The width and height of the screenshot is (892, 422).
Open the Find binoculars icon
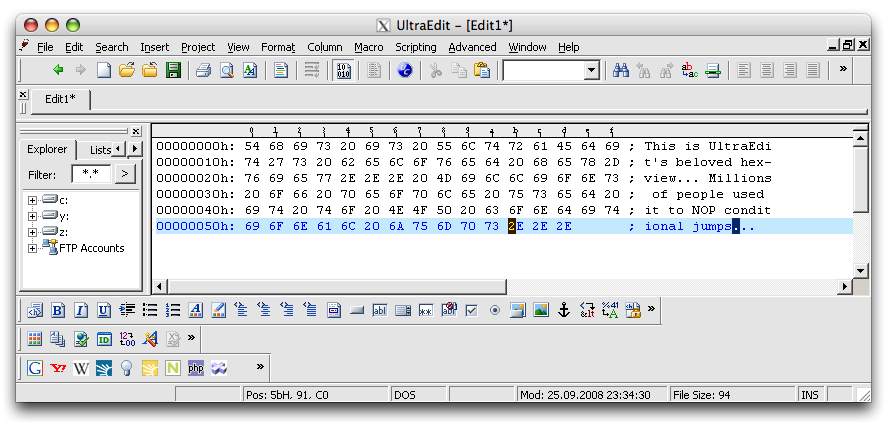(x=621, y=71)
